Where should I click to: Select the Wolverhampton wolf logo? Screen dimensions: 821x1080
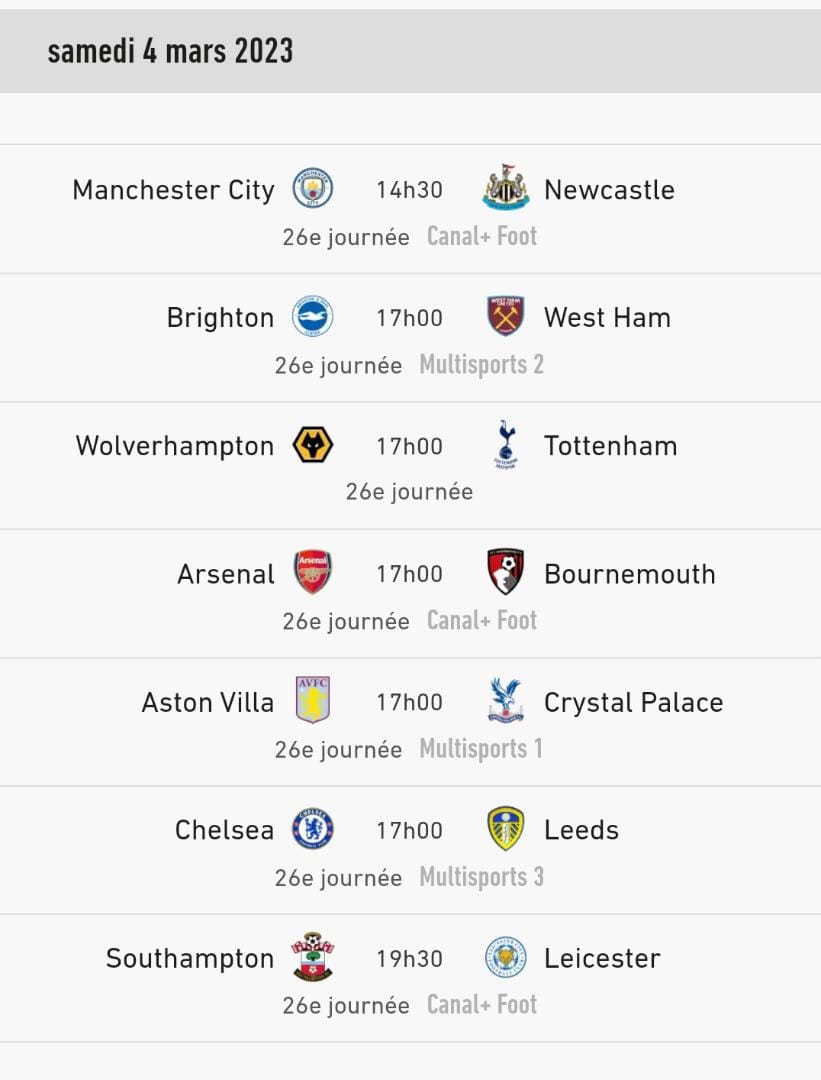click(x=313, y=445)
